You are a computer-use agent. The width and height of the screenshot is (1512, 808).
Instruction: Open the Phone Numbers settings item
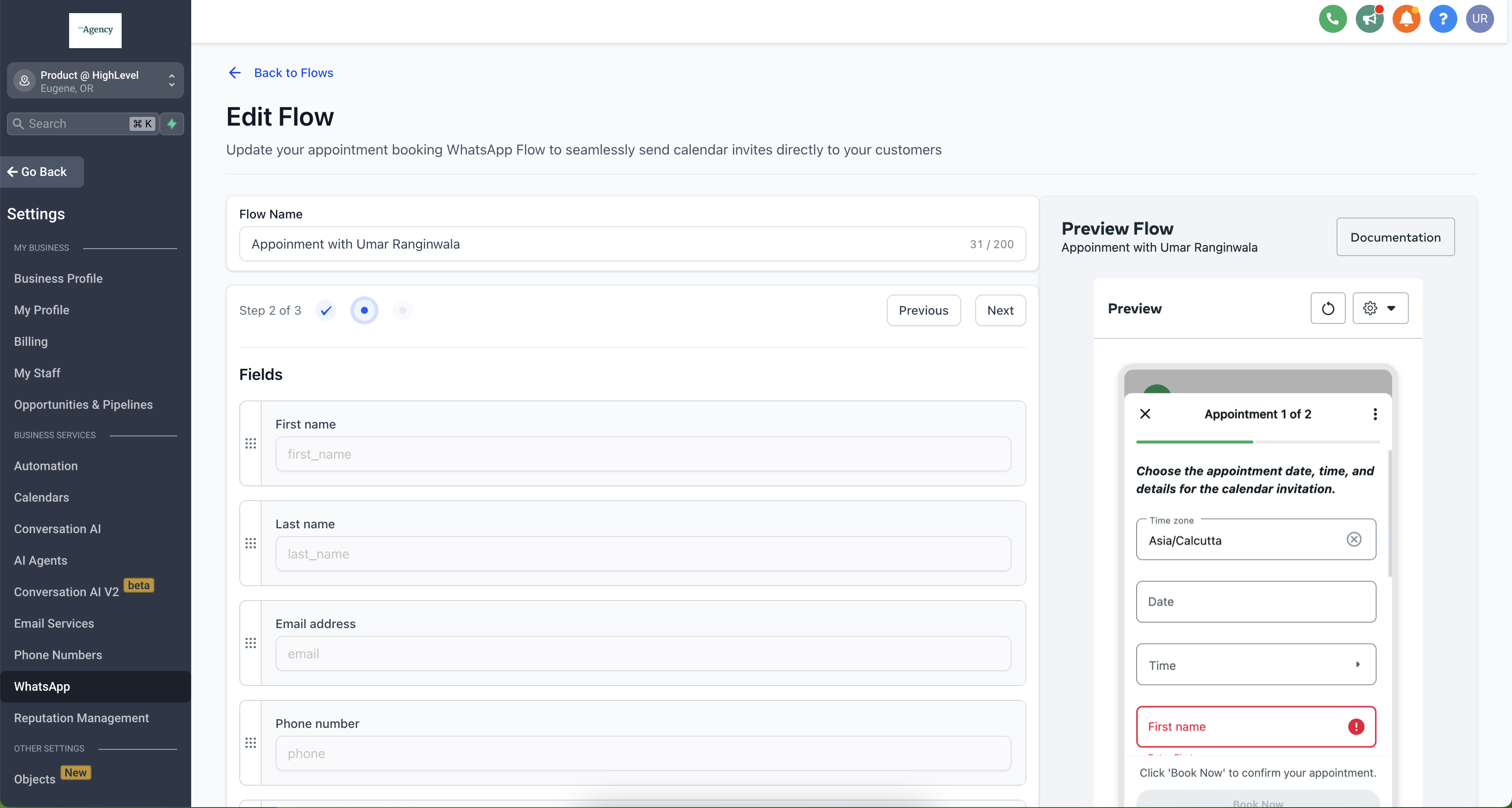click(x=58, y=655)
